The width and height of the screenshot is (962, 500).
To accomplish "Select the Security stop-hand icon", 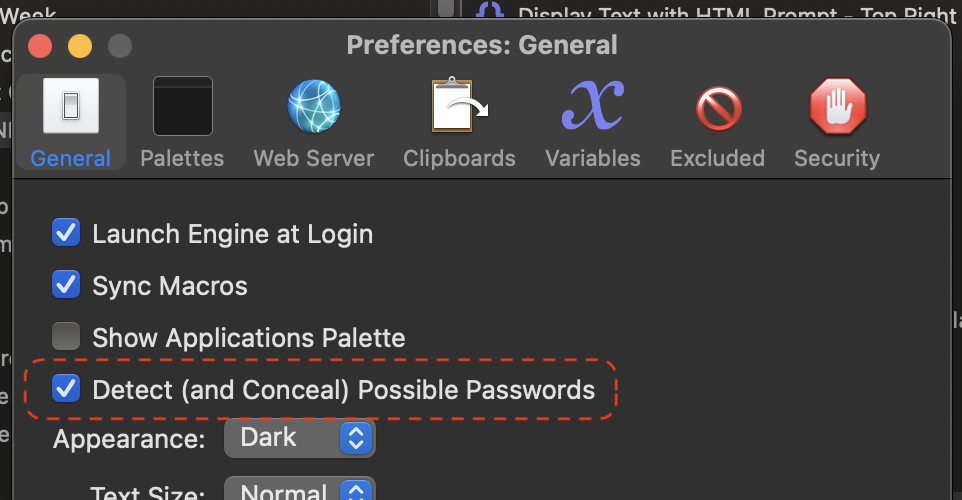I will click(838, 106).
